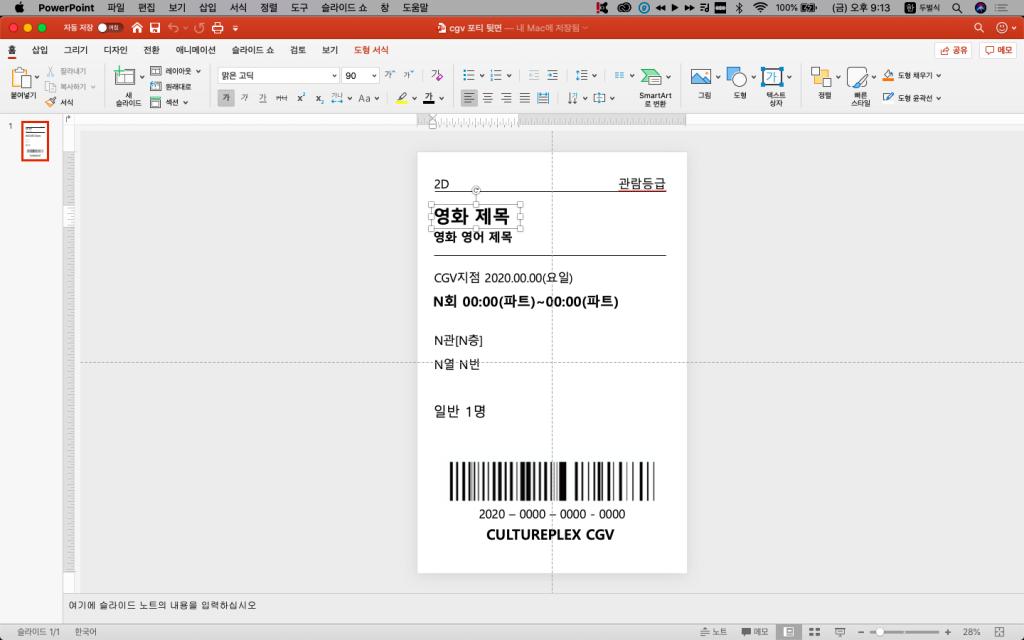Increase the list indent level
Viewport: 1024px width, 640px height.
click(x=552, y=75)
